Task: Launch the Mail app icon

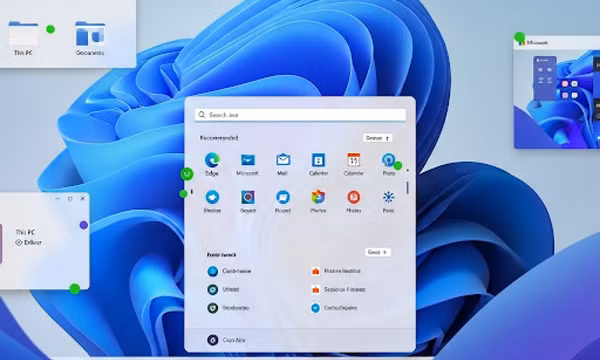Action: (283, 160)
